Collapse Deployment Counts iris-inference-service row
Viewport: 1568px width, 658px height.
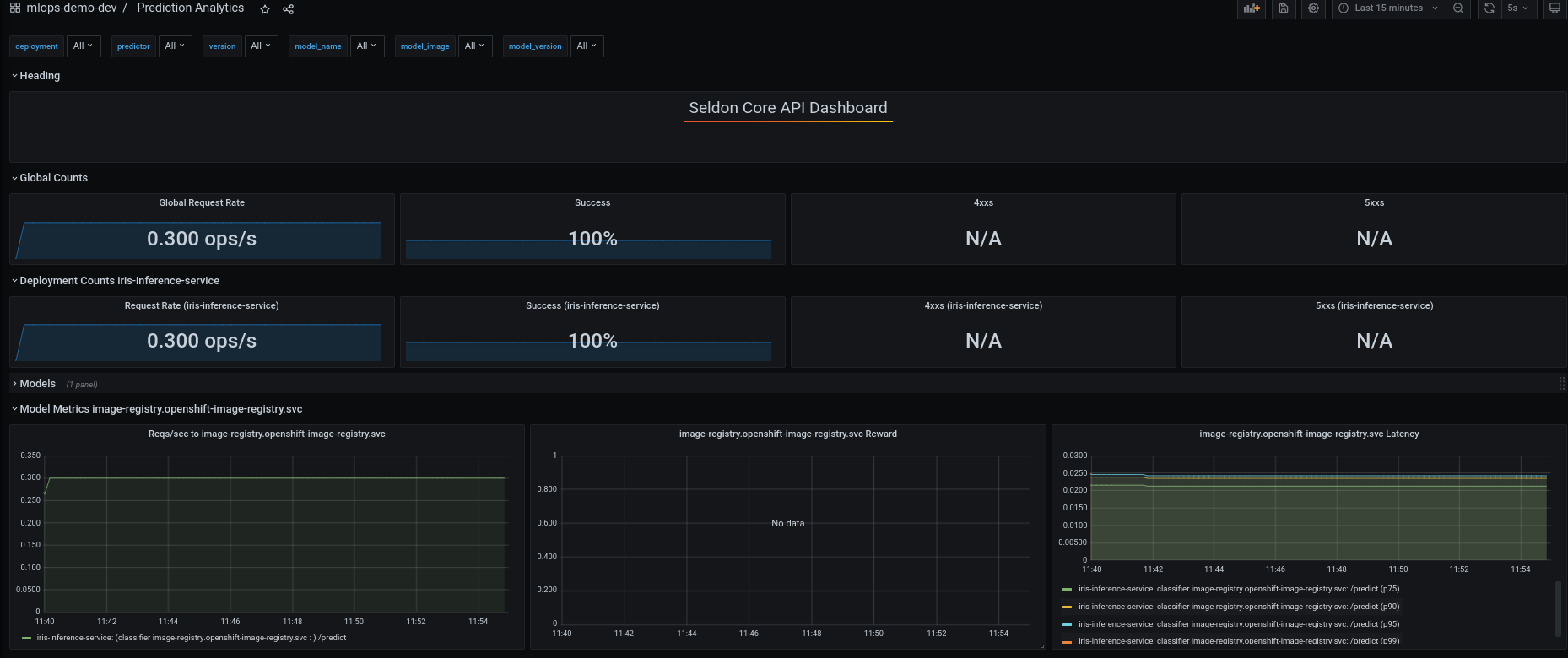pos(116,281)
